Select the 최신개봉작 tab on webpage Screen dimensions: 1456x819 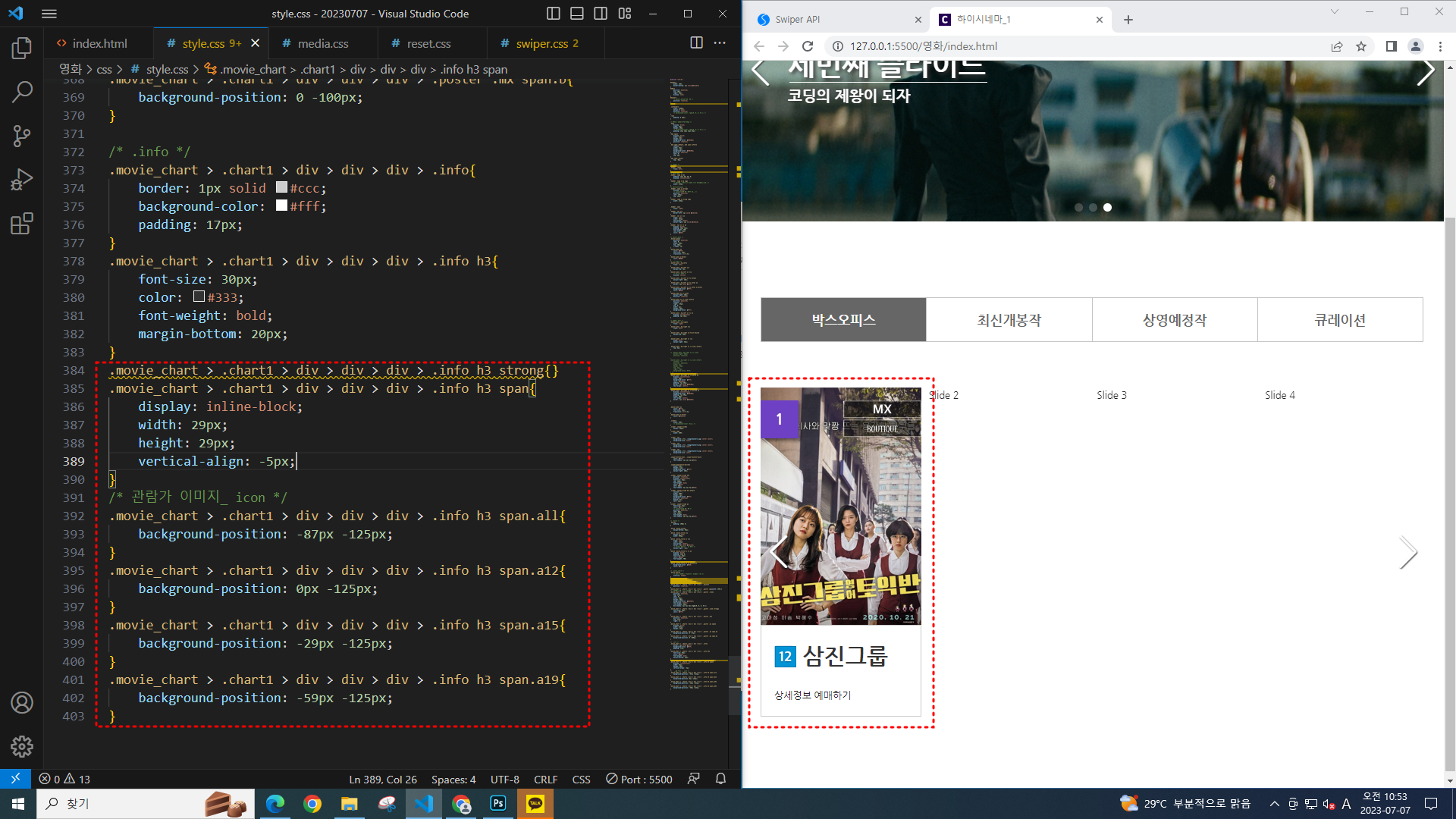tap(1009, 320)
